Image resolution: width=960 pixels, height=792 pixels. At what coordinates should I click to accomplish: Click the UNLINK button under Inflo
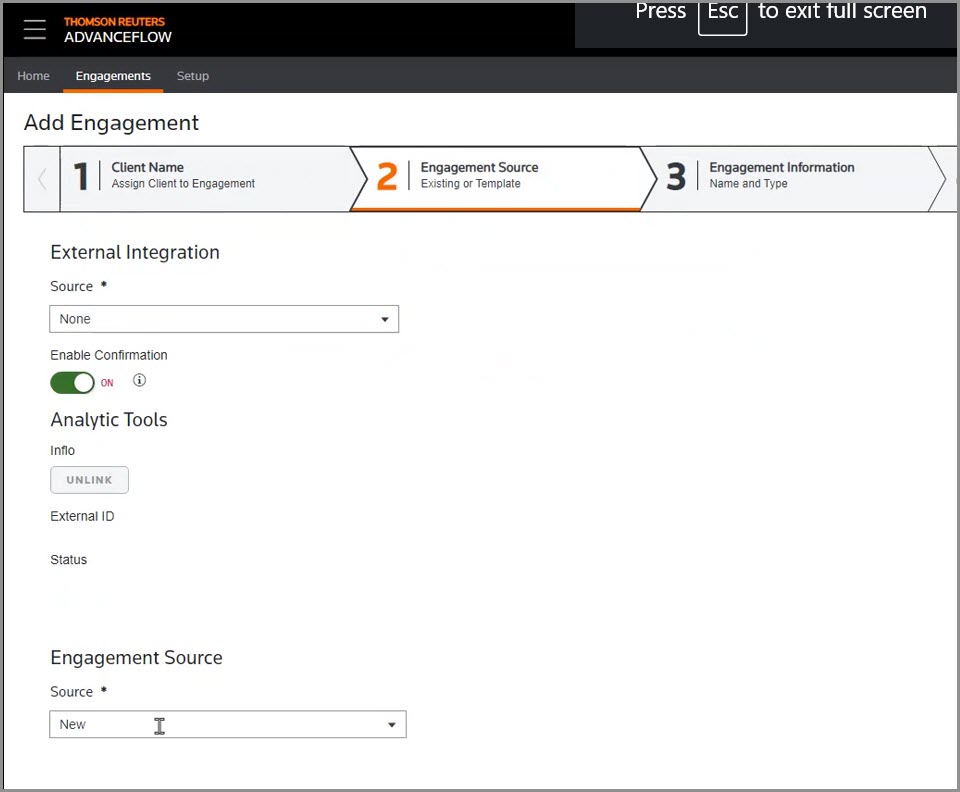click(x=89, y=479)
